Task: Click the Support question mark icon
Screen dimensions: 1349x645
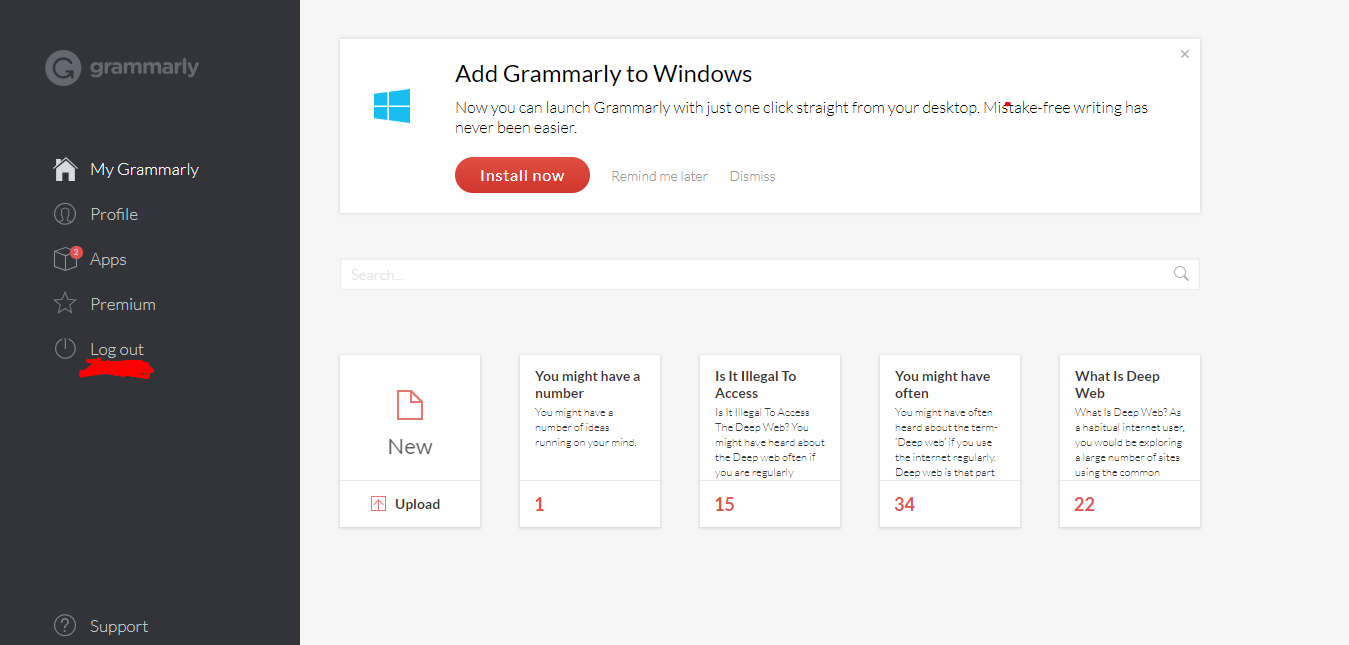Action: coord(65,626)
